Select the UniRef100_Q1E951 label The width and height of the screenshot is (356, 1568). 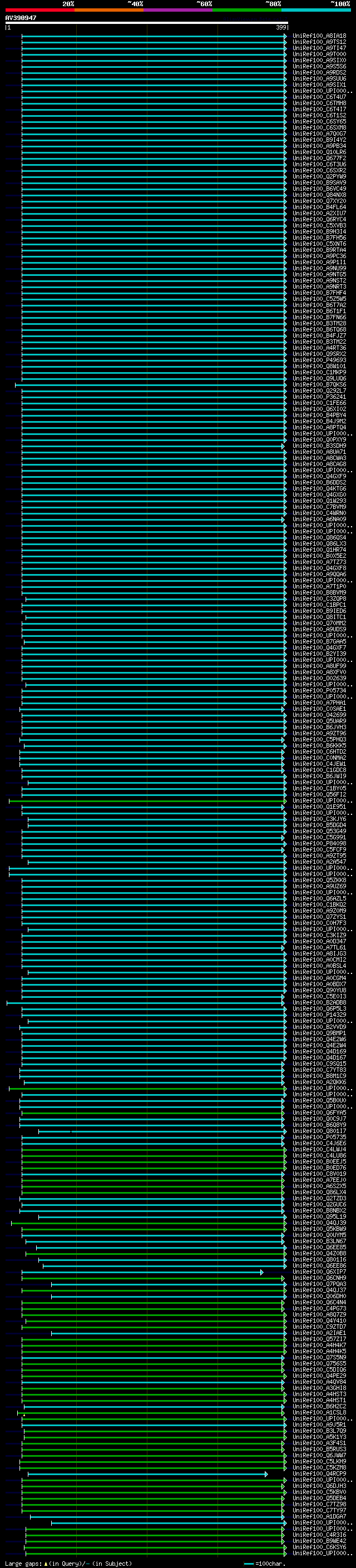319,807
